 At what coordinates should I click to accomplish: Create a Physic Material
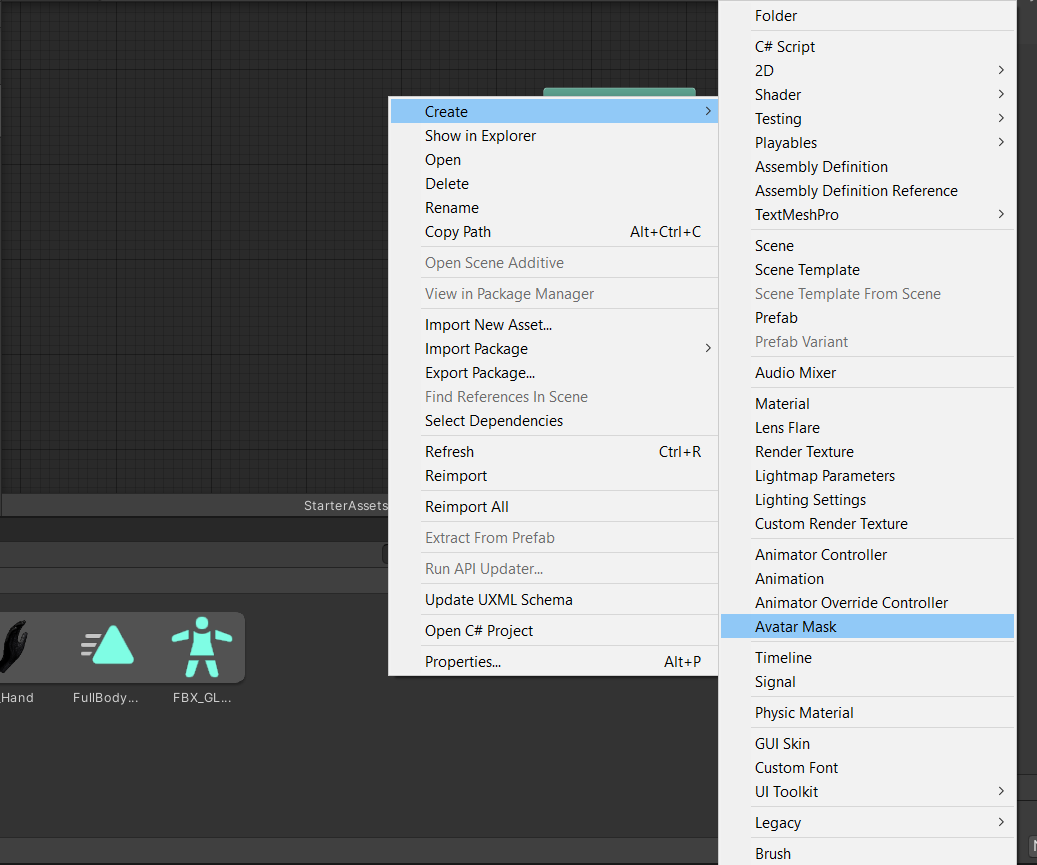click(867, 712)
